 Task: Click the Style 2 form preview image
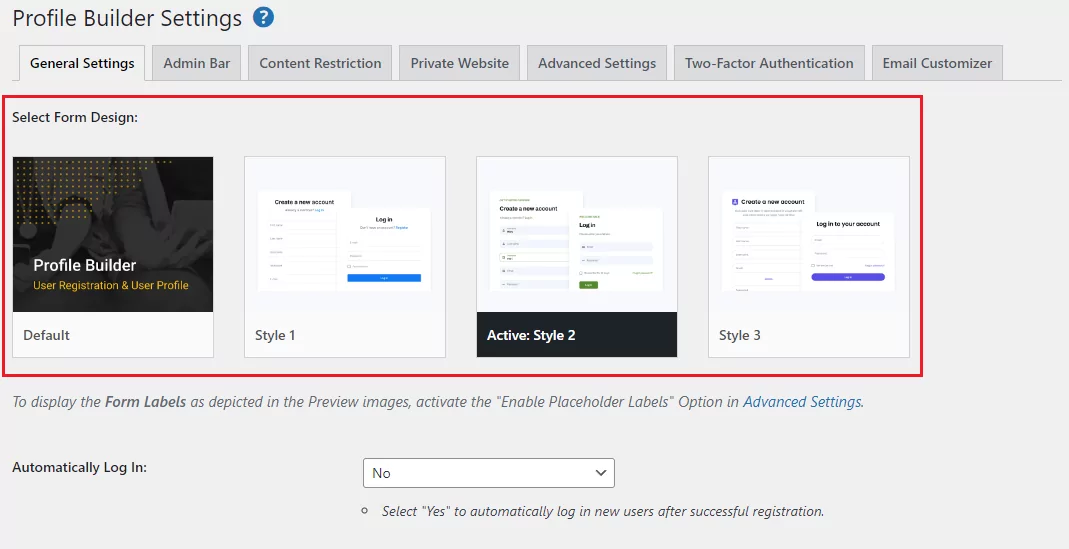tap(577, 234)
